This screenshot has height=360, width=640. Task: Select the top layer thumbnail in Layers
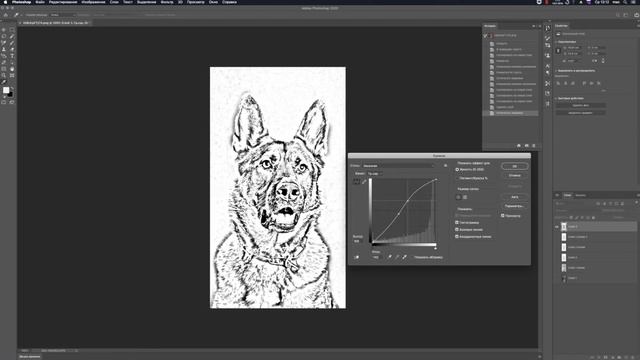(x=564, y=227)
